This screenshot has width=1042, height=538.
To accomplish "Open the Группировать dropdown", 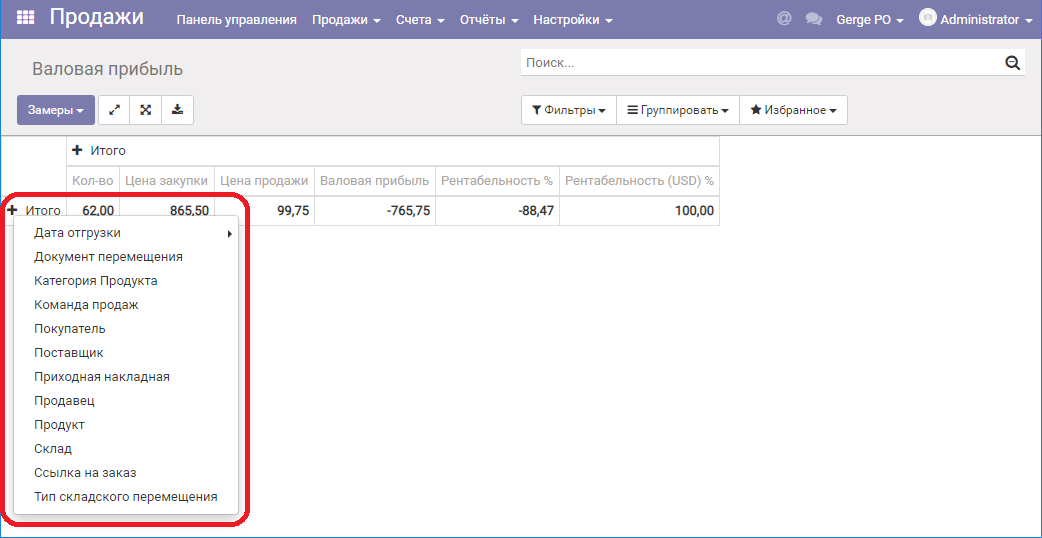I will point(678,110).
